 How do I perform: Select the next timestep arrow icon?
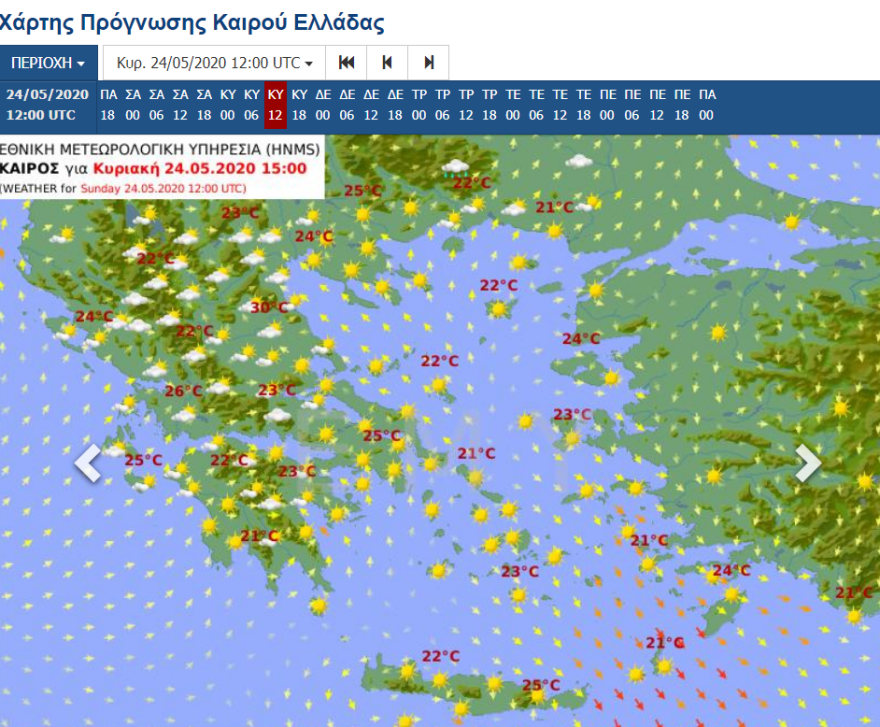pyautogui.click(x=428, y=62)
